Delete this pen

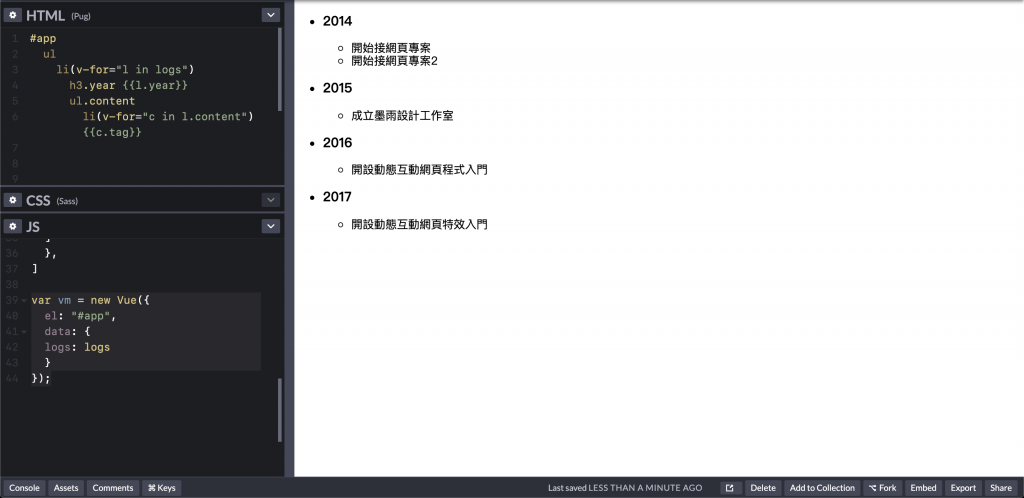pyautogui.click(x=763, y=488)
